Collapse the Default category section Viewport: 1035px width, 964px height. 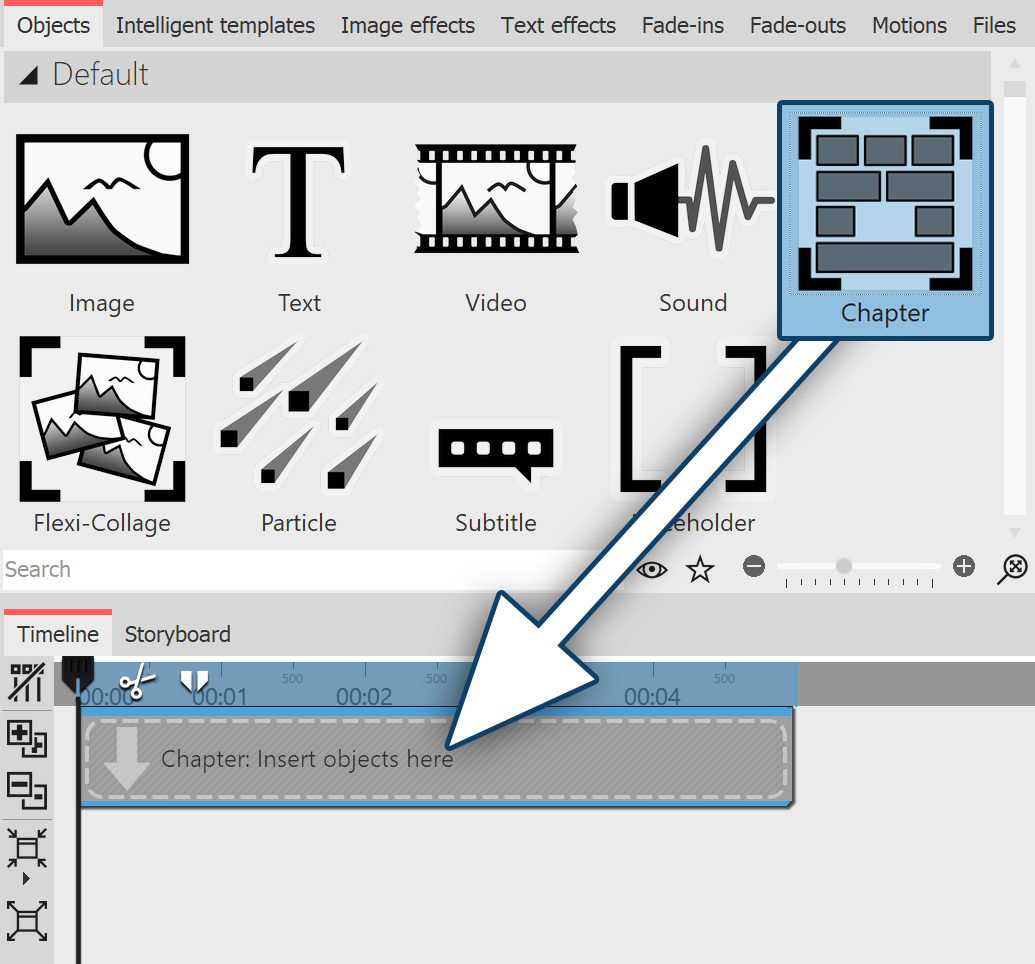tap(28, 75)
